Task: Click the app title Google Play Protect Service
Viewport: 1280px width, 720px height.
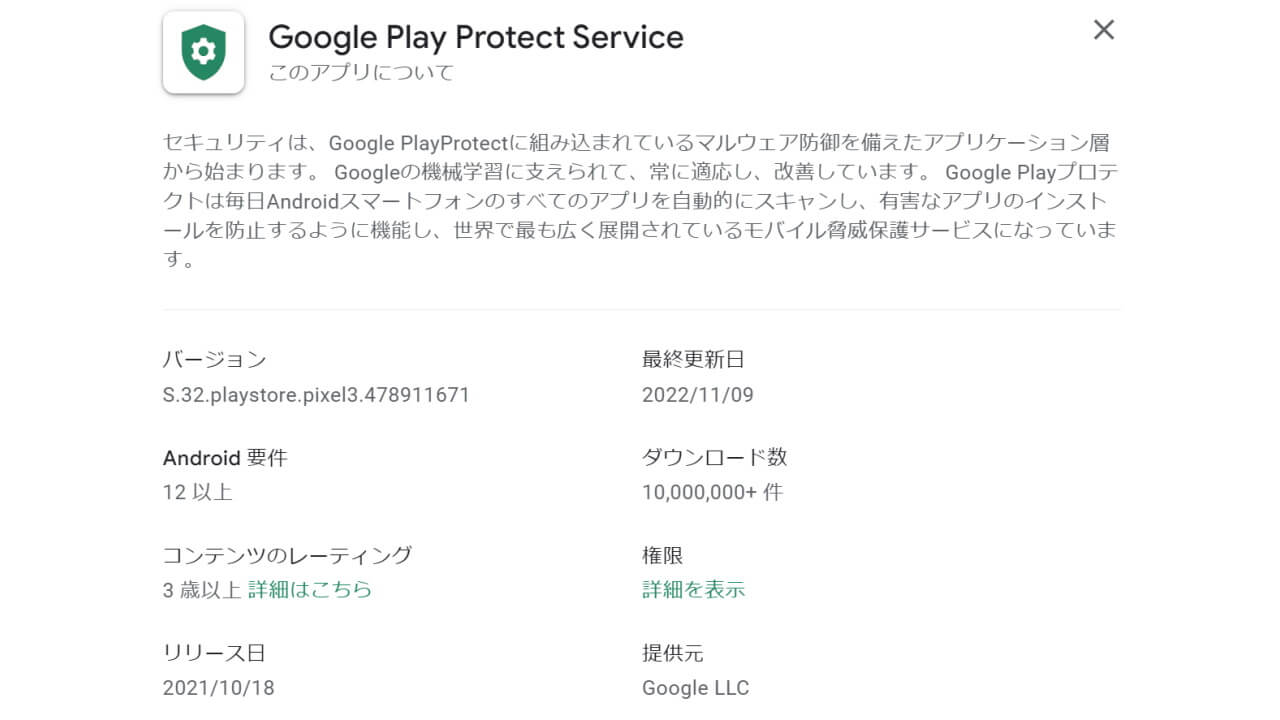Action: click(x=476, y=37)
